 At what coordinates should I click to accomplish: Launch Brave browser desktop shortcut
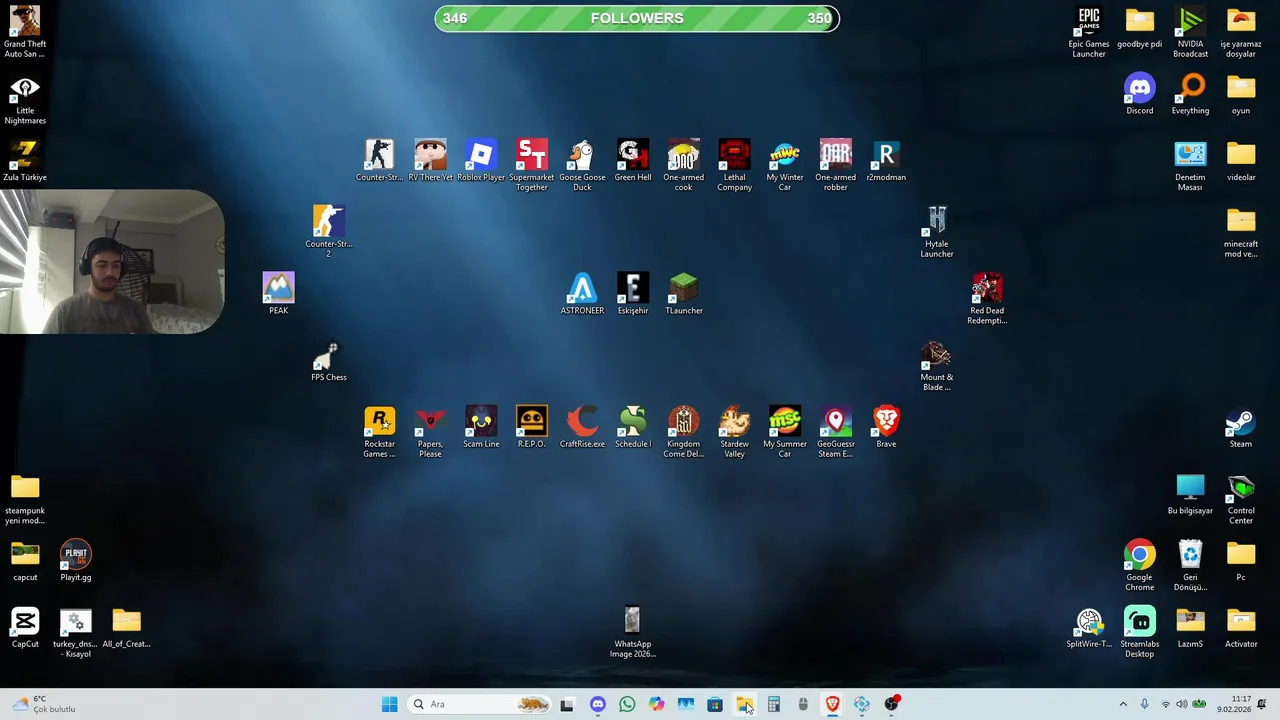coord(886,427)
